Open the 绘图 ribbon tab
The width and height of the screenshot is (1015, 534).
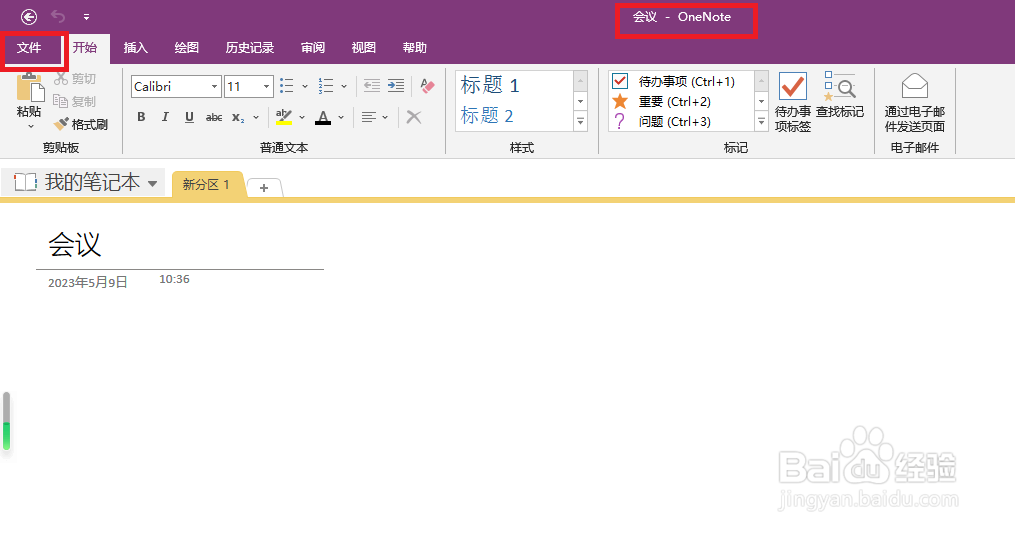pos(186,48)
